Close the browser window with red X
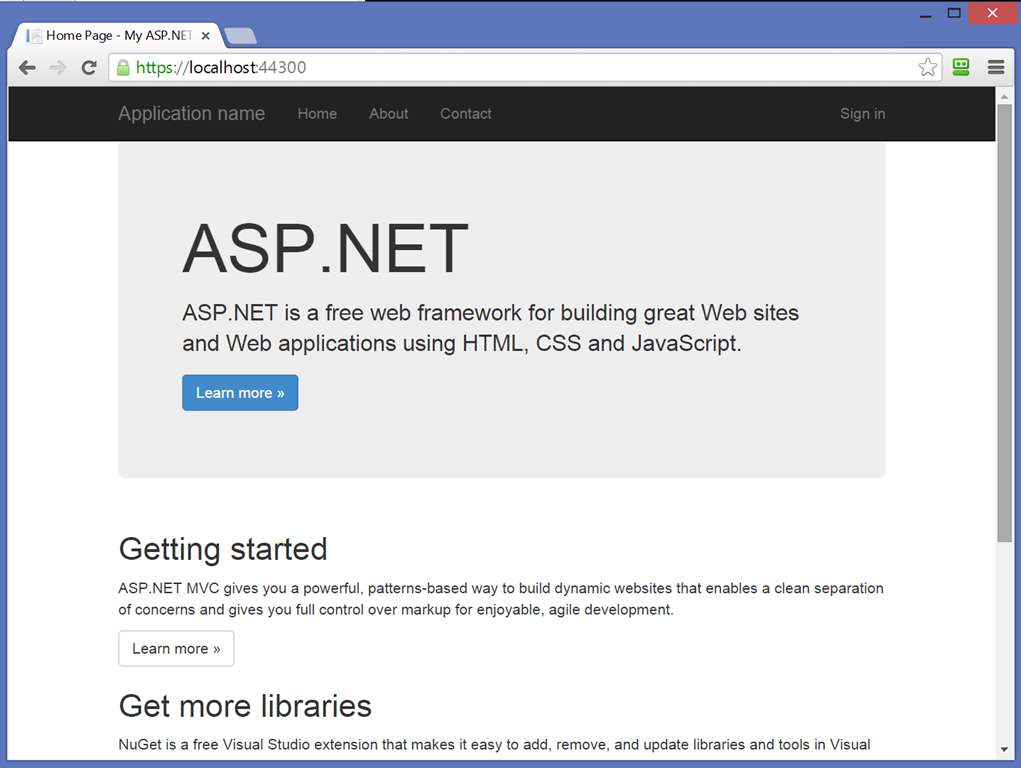 point(992,13)
